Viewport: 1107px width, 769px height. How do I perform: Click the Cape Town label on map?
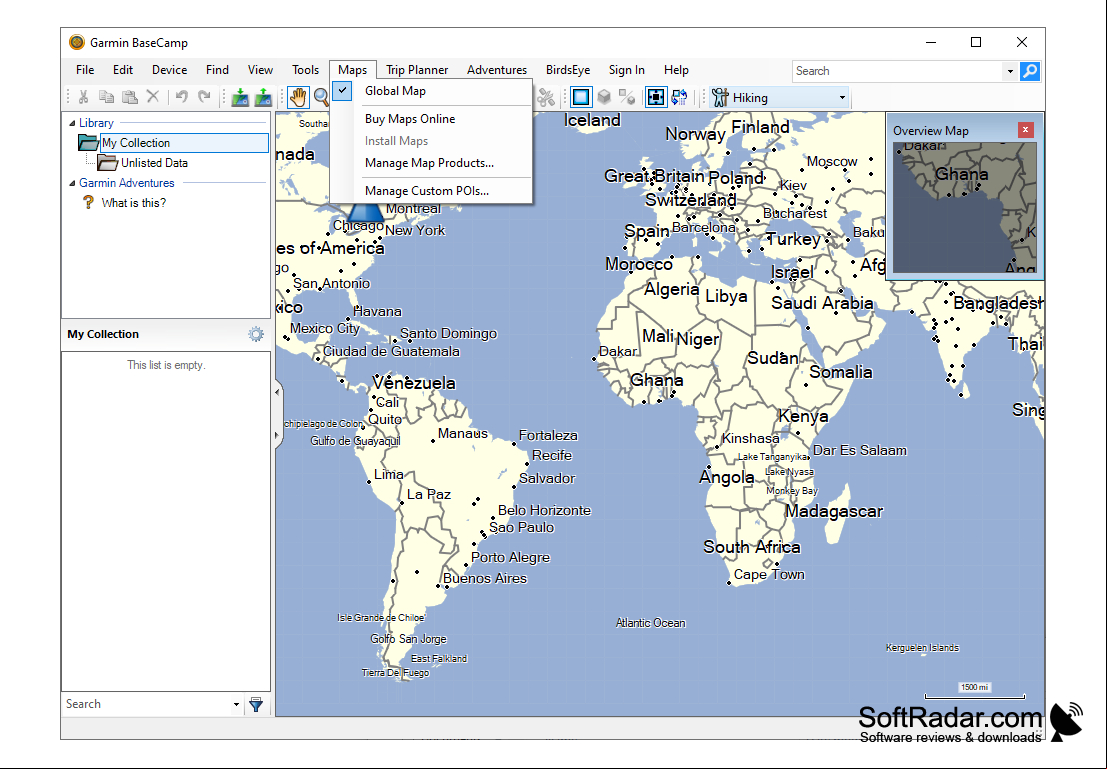pyautogui.click(x=769, y=574)
